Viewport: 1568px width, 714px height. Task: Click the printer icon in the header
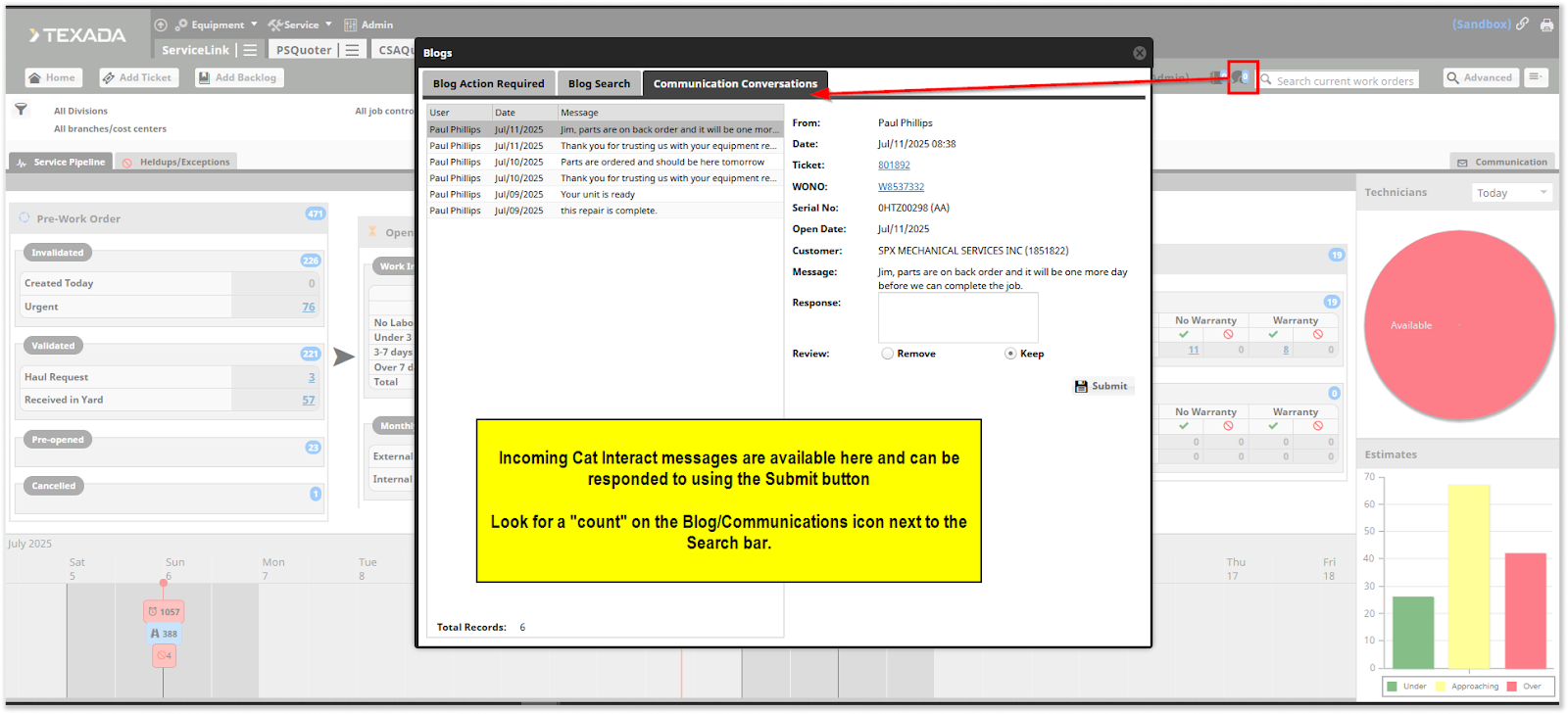[1547, 24]
